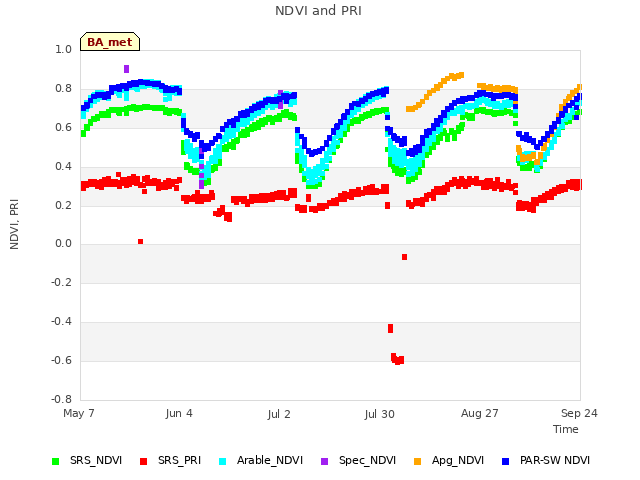Click the 0.8 y-axis tick label
The width and height of the screenshot is (640, 480).
coord(63,88)
